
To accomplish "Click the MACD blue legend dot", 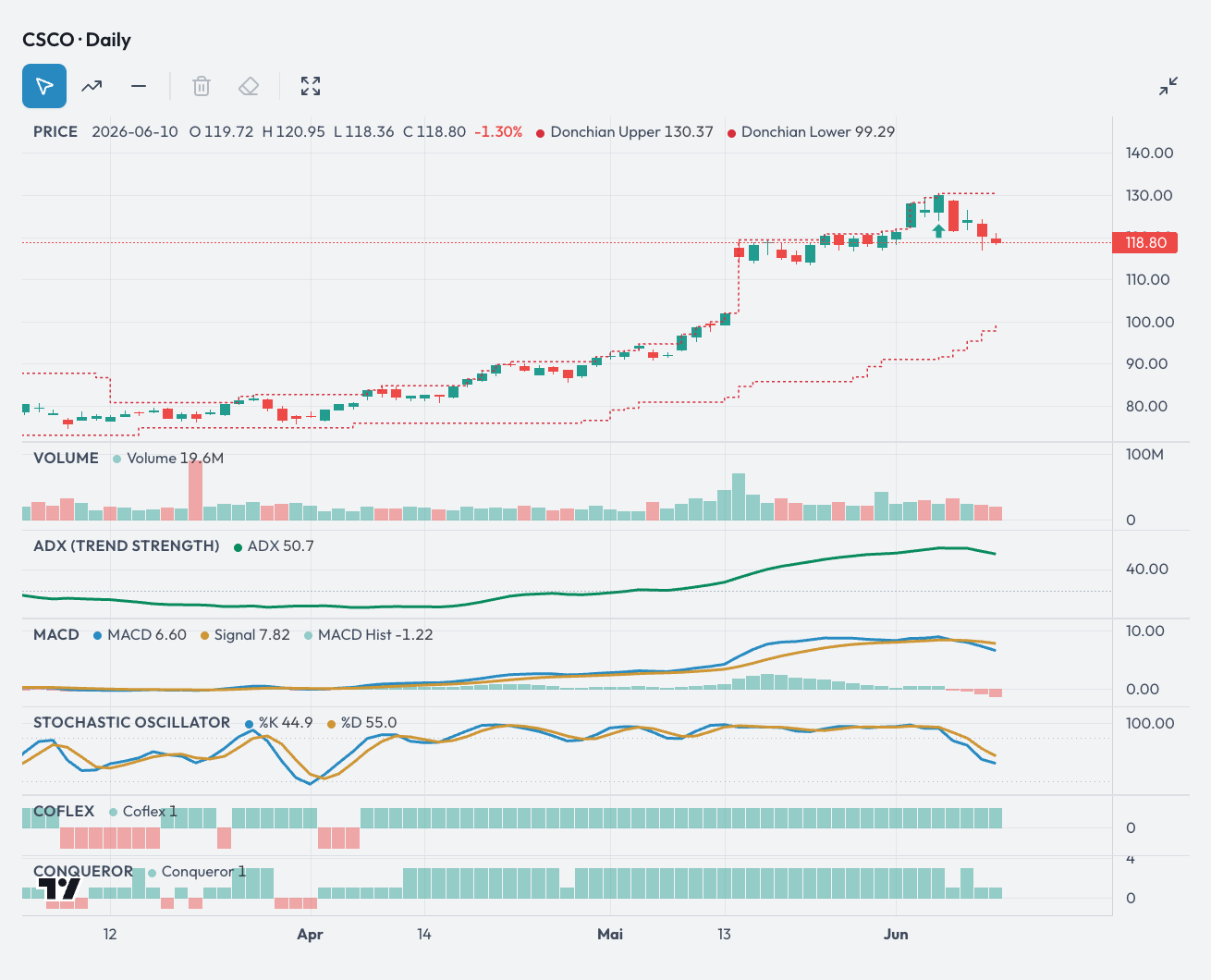I will tap(98, 635).
